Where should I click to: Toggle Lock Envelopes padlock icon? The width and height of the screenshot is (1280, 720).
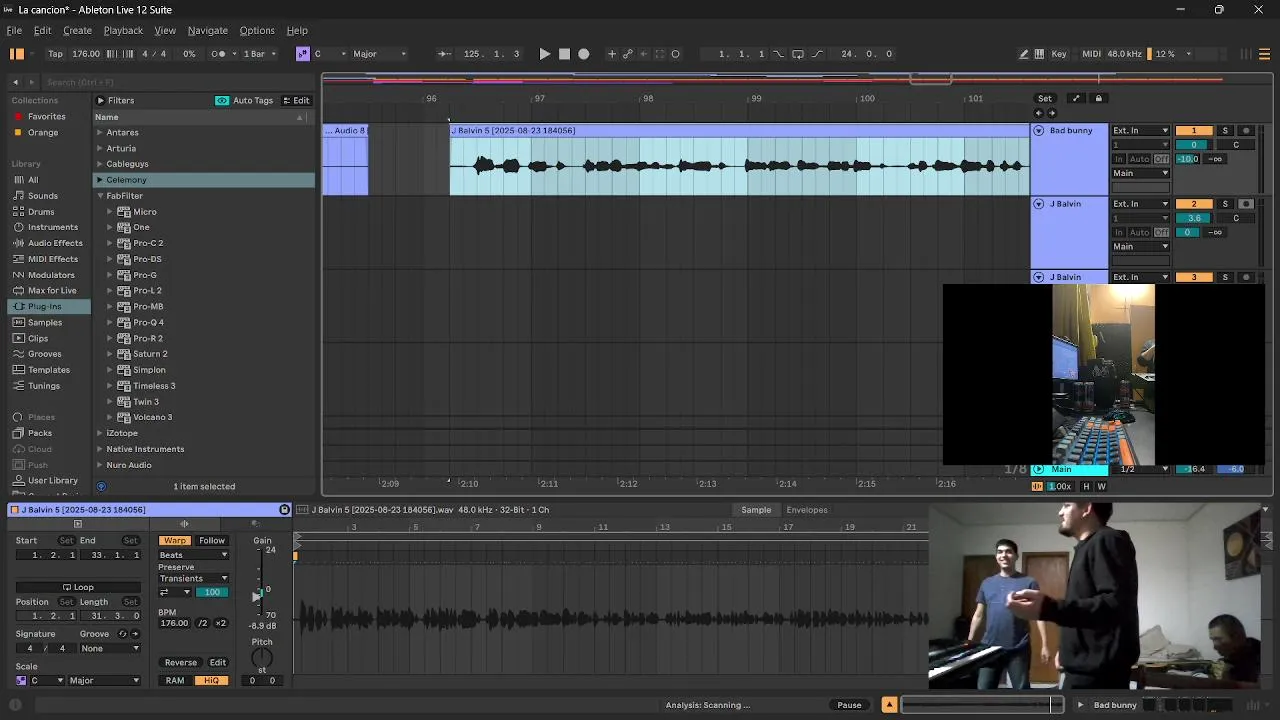click(1098, 98)
